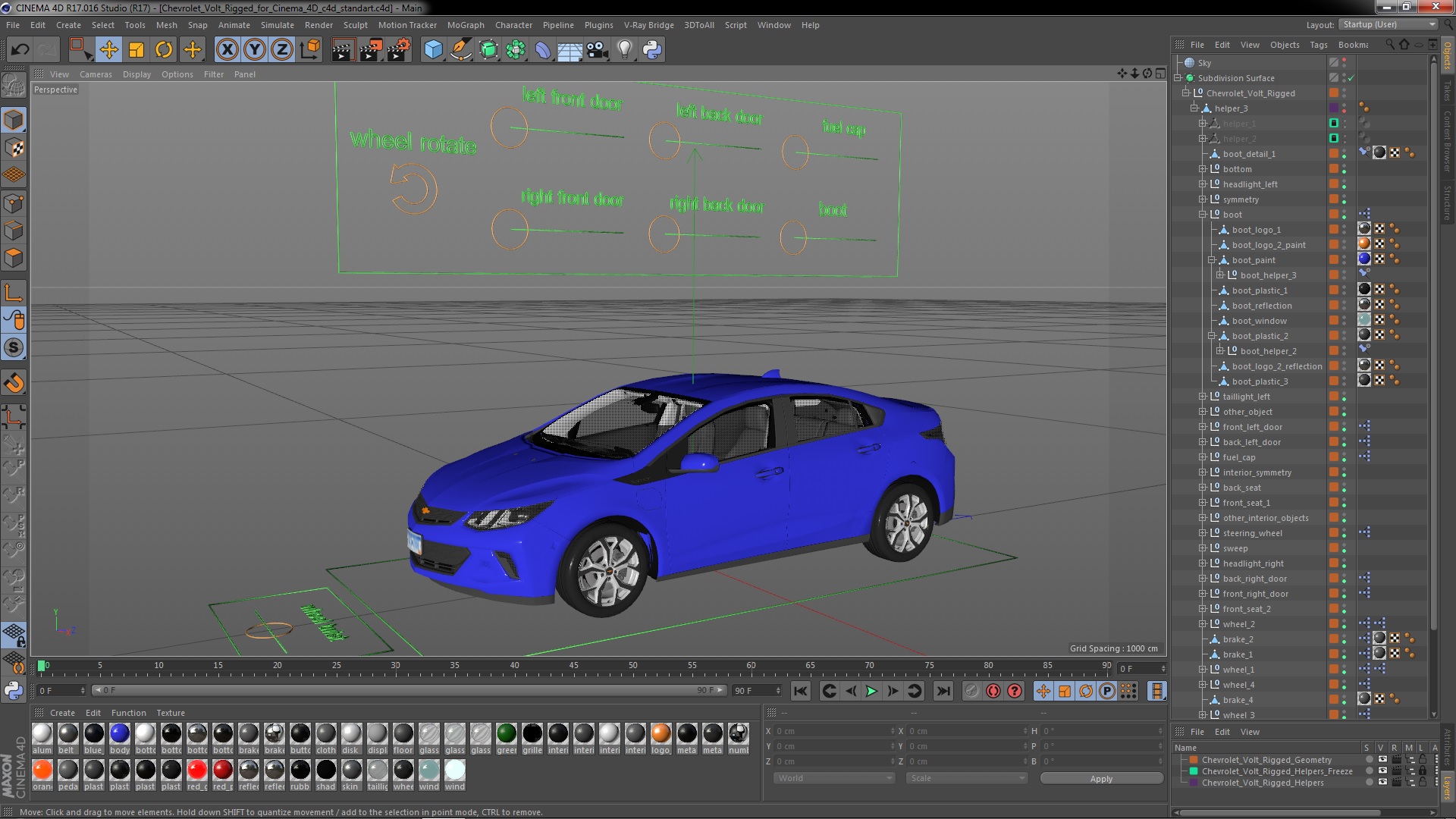Open Object Manager Objects menu
1456x819 pixels.
tap(1285, 45)
